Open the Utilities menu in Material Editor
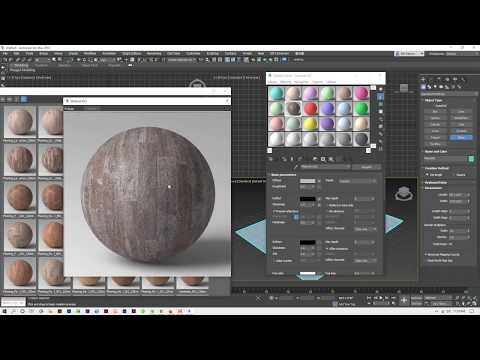 click(x=331, y=82)
